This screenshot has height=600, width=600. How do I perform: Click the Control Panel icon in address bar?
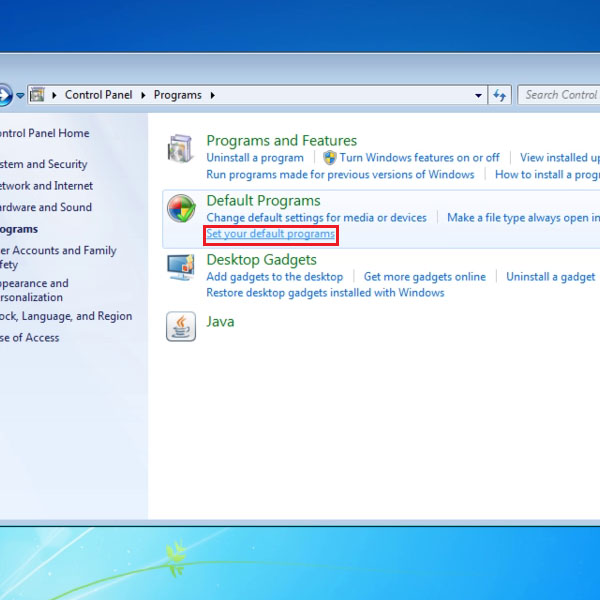click(x=38, y=95)
